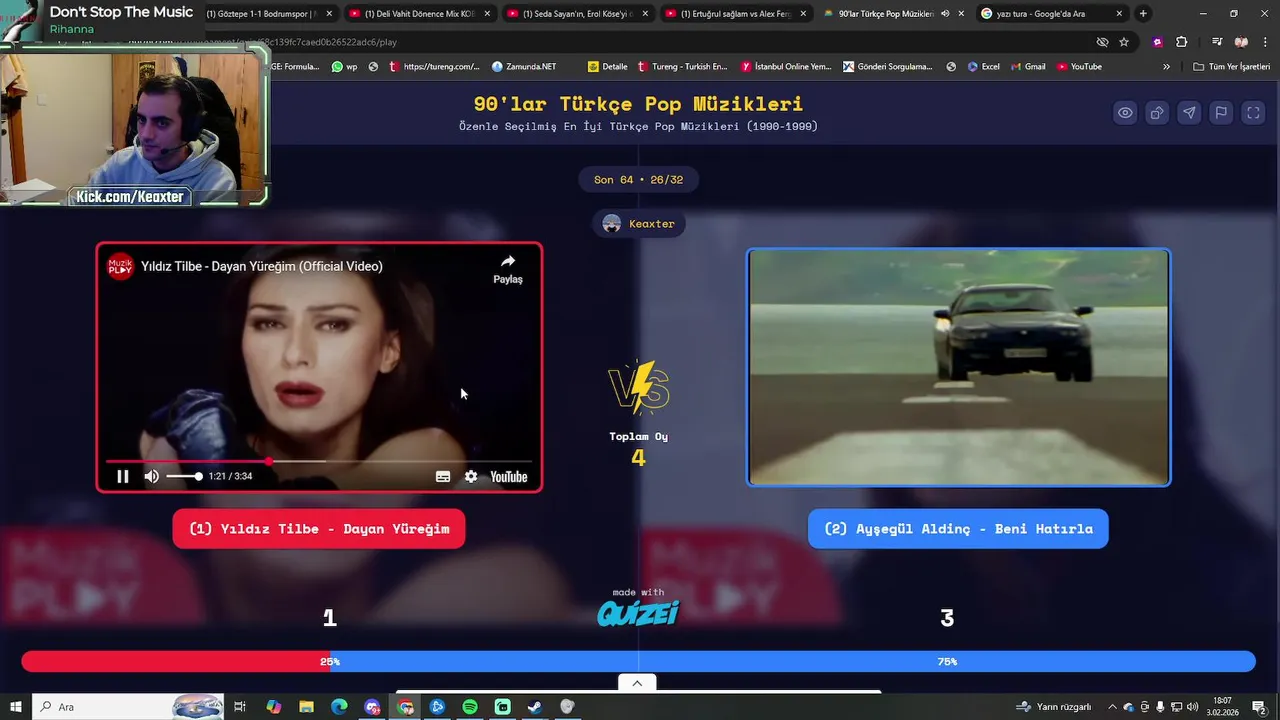Open the Detaile bookmark
This screenshot has width=1280, height=720.
(608, 67)
